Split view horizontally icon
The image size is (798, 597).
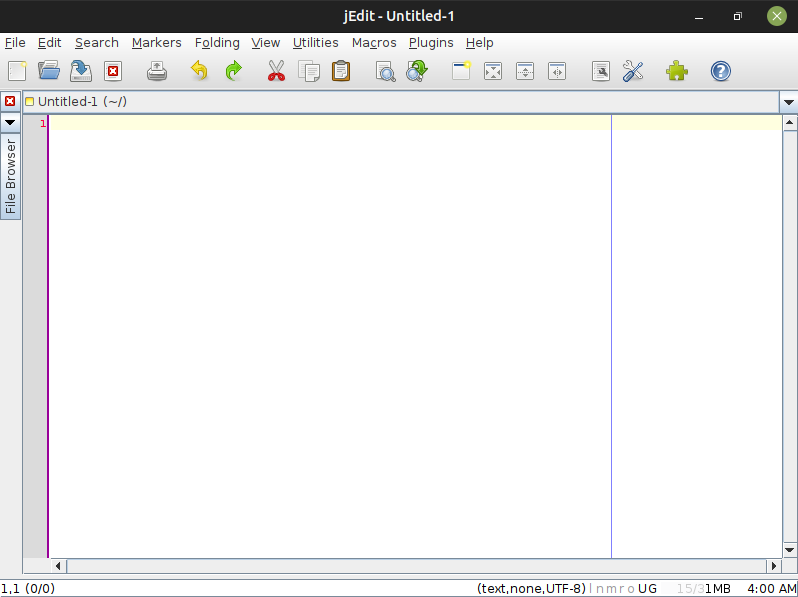click(x=525, y=71)
